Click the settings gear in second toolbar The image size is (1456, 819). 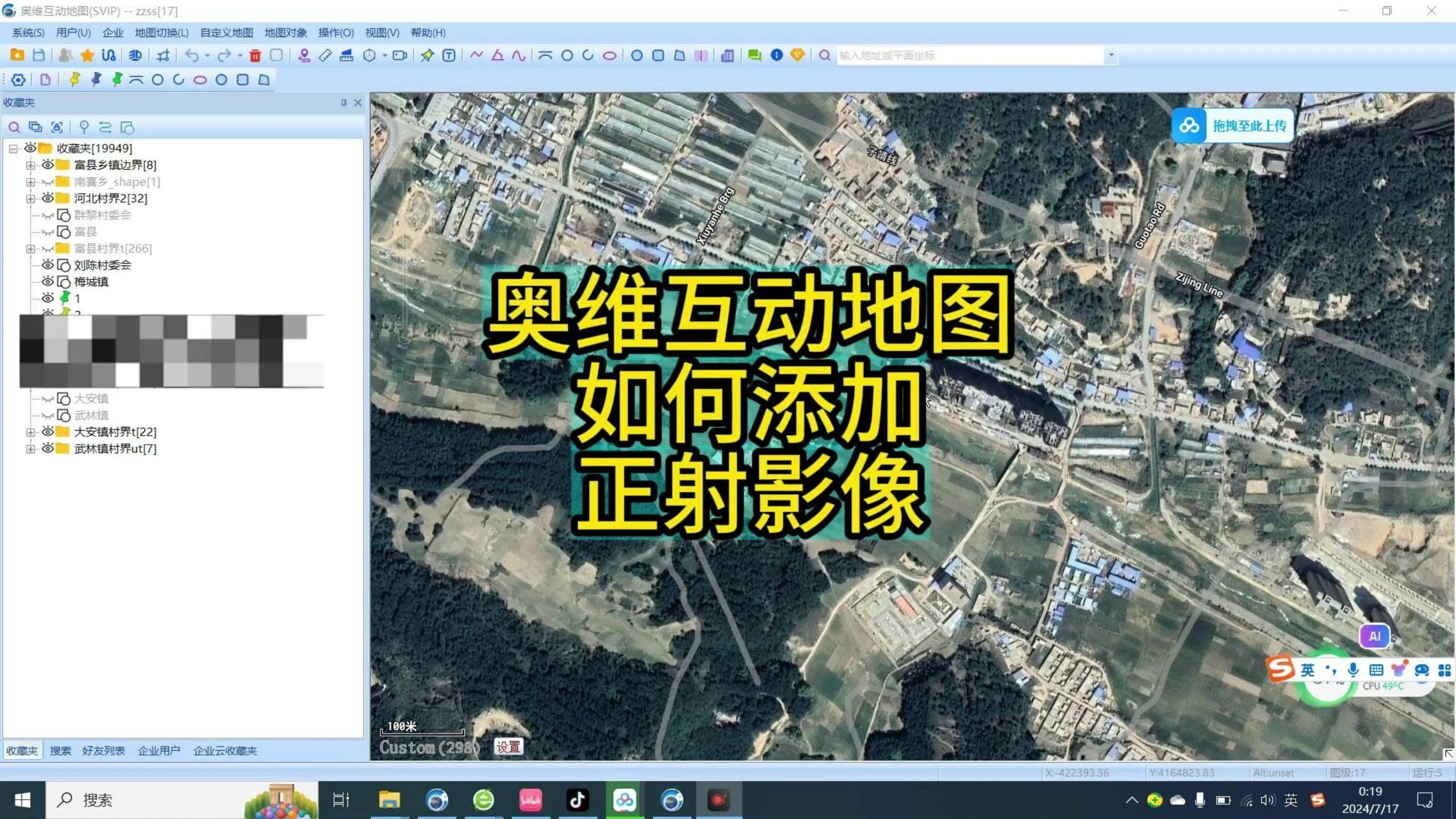tap(18, 80)
